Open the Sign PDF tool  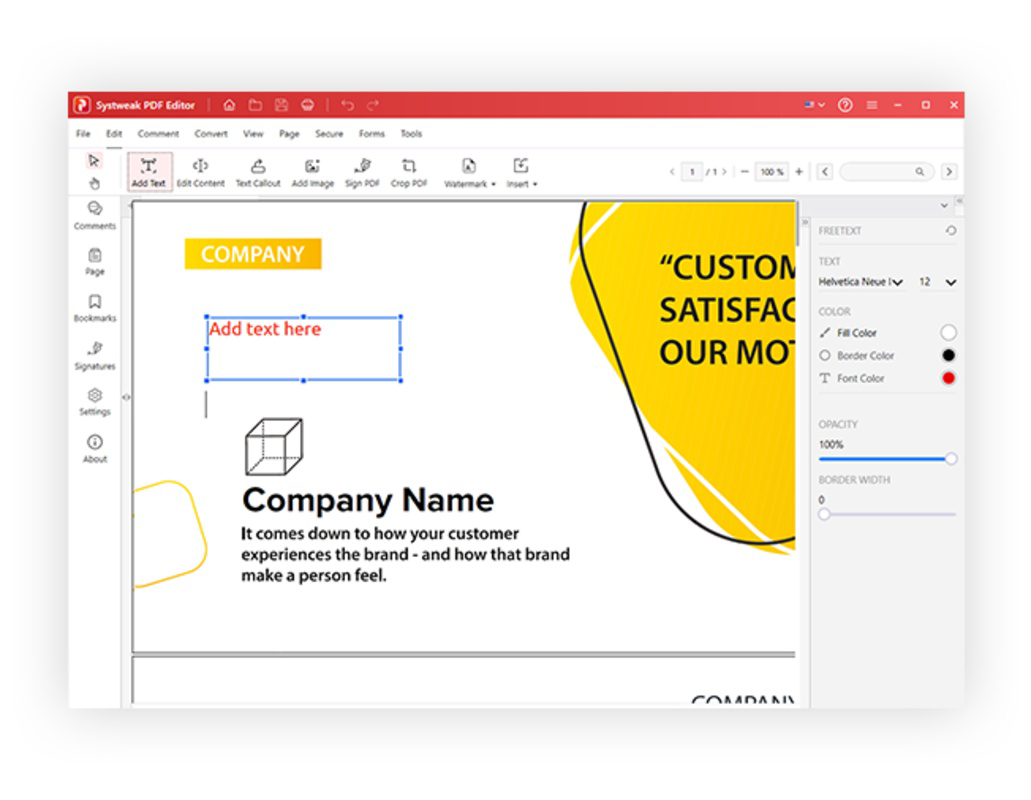tap(362, 172)
